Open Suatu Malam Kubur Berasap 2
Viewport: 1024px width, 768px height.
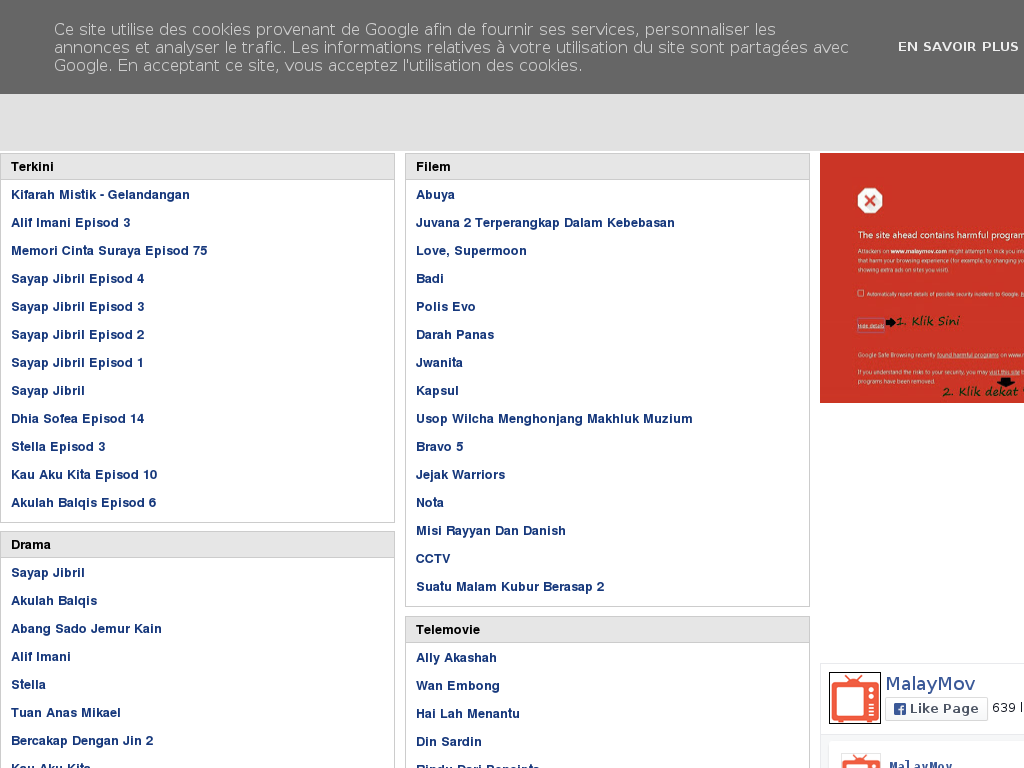(x=510, y=587)
